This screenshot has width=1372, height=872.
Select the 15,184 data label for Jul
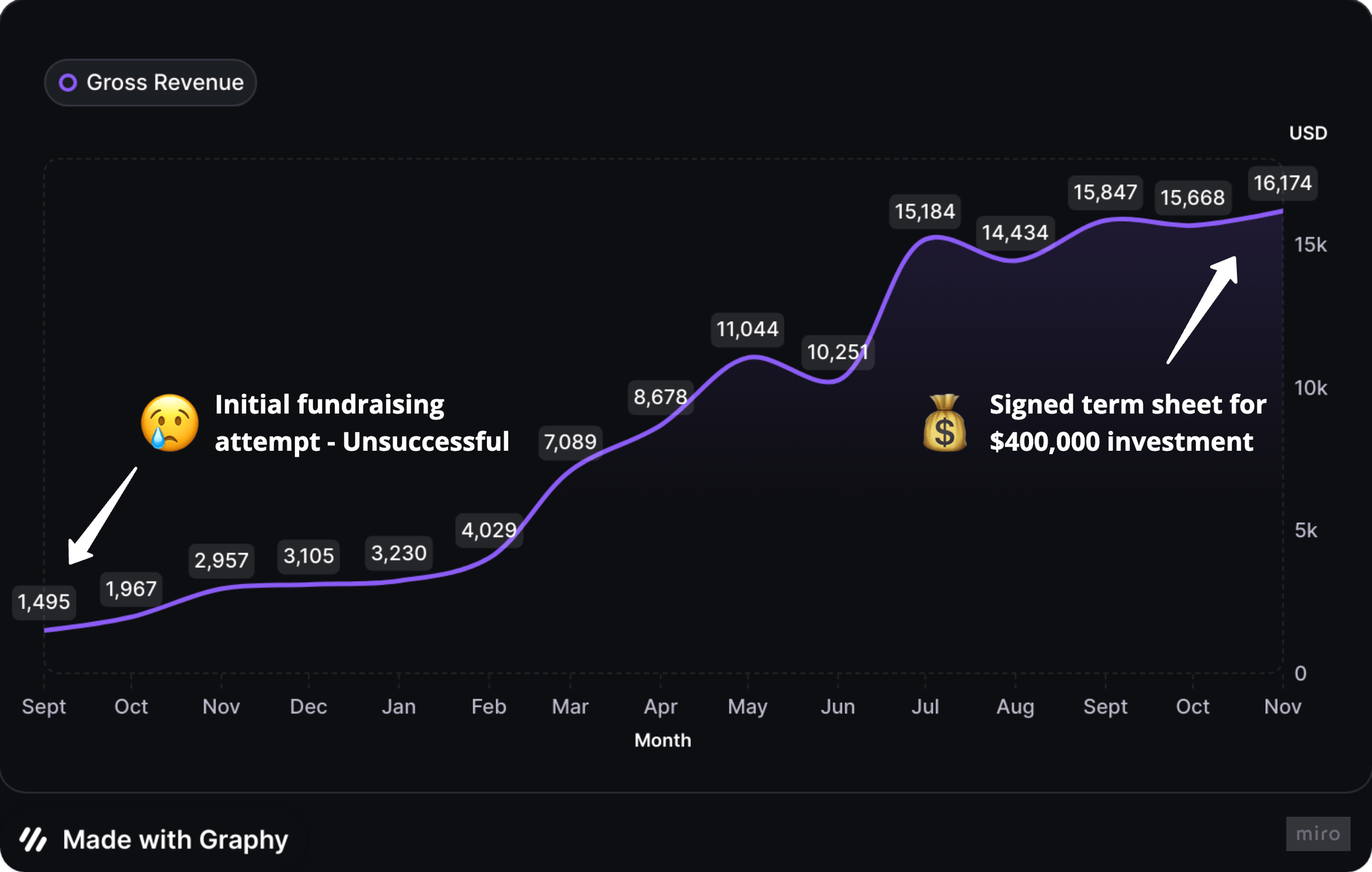point(925,211)
